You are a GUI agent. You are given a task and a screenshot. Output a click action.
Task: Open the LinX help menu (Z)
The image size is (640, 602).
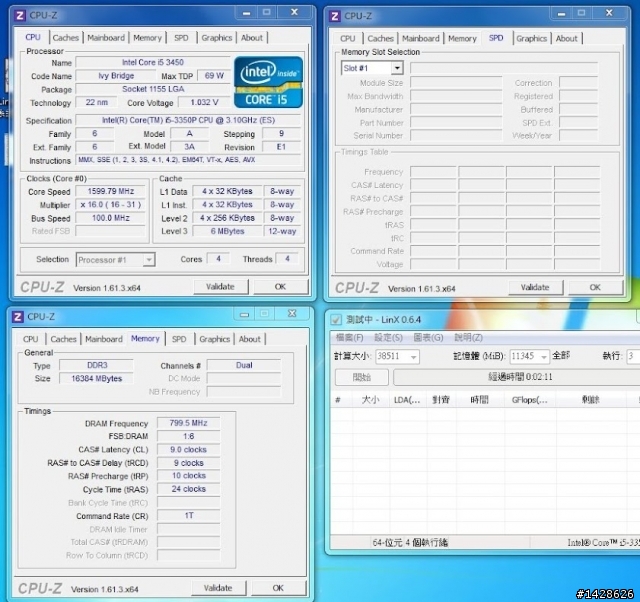click(468, 338)
